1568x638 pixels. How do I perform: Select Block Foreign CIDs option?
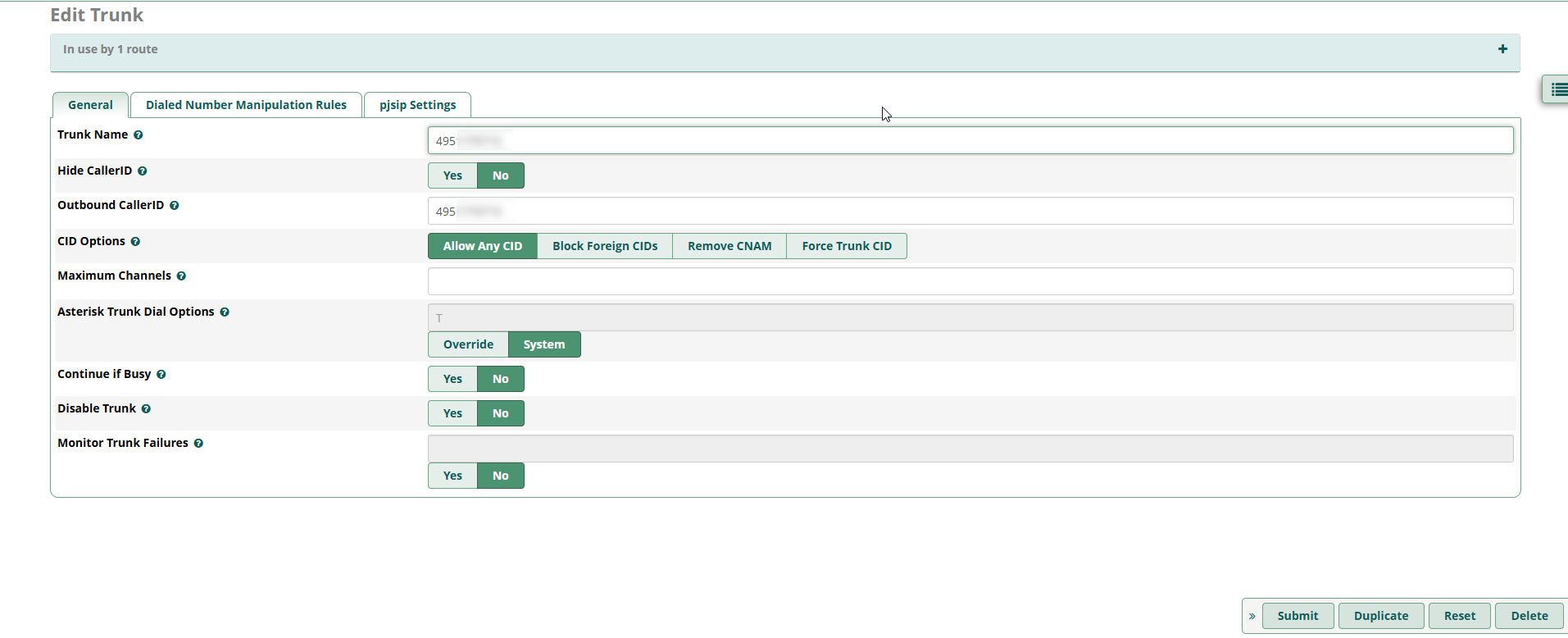(605, 246)
